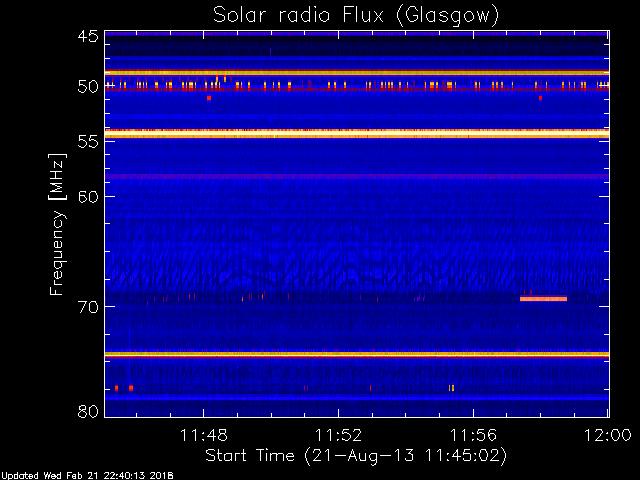Click the bright interference band near 54.5 MHz
Image resolution: width=640 pixels, height=480 pixels.
pyautogui.click(x=357, y=133)
